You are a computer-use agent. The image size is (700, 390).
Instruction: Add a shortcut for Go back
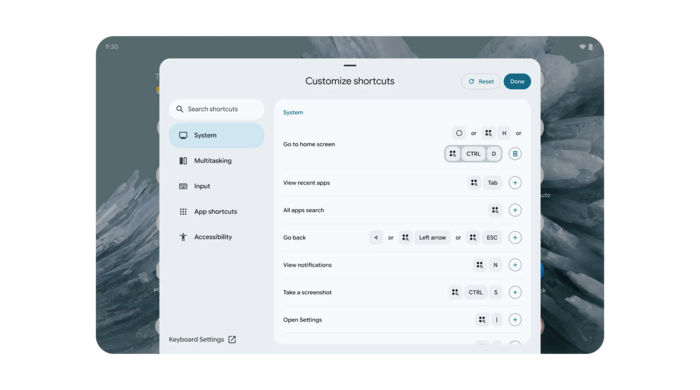(515, 237)
